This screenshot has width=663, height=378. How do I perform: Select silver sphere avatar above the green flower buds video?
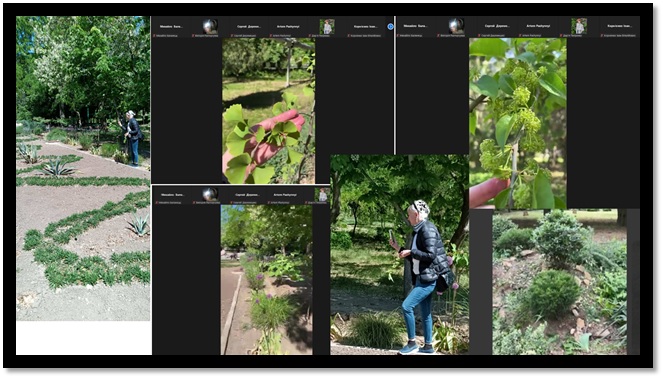click(456, 26)
